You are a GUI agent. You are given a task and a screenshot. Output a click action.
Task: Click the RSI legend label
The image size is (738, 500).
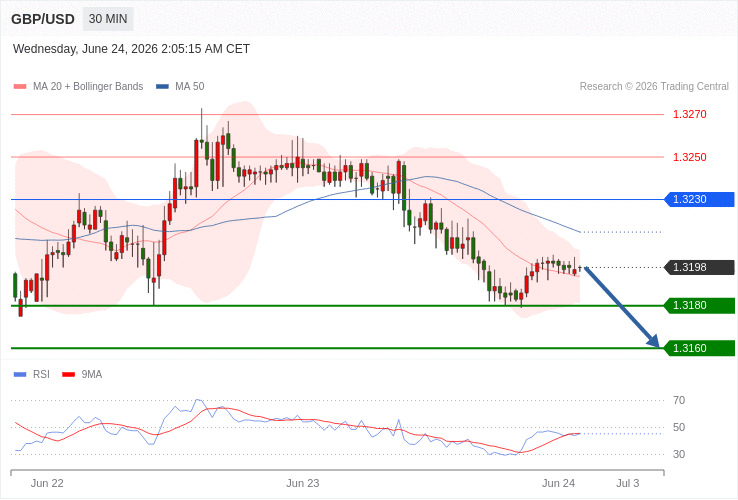[41, 375]
